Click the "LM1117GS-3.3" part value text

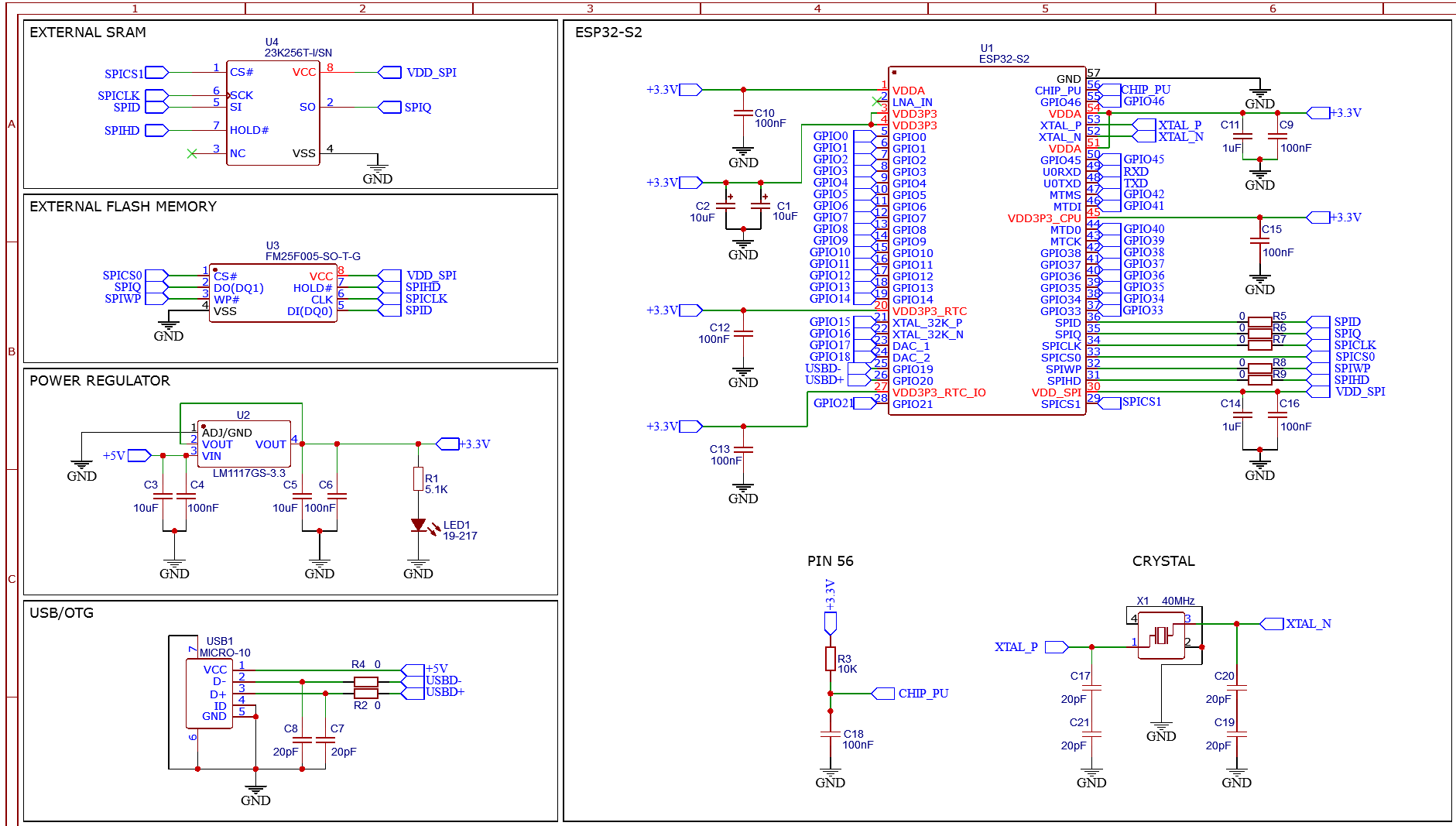pos(249,473)
